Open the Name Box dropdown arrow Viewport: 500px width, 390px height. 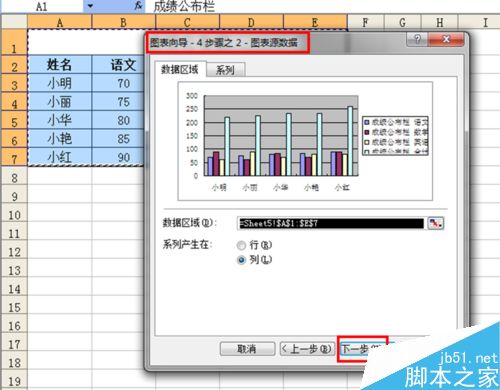[90, 6]
